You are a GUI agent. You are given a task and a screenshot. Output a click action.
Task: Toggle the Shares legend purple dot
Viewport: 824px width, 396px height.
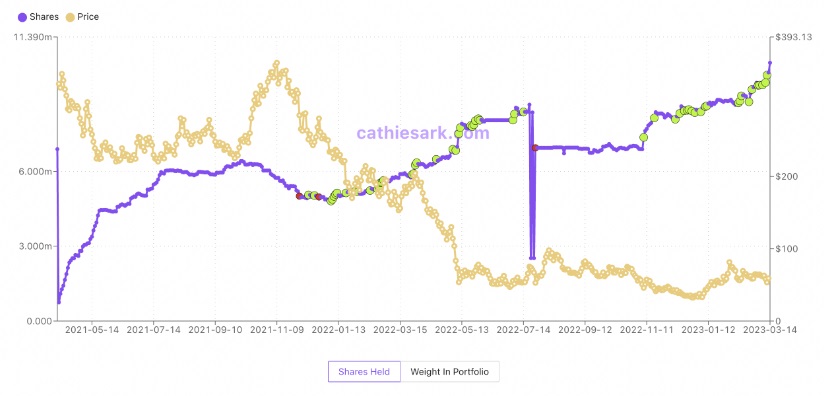22,17
